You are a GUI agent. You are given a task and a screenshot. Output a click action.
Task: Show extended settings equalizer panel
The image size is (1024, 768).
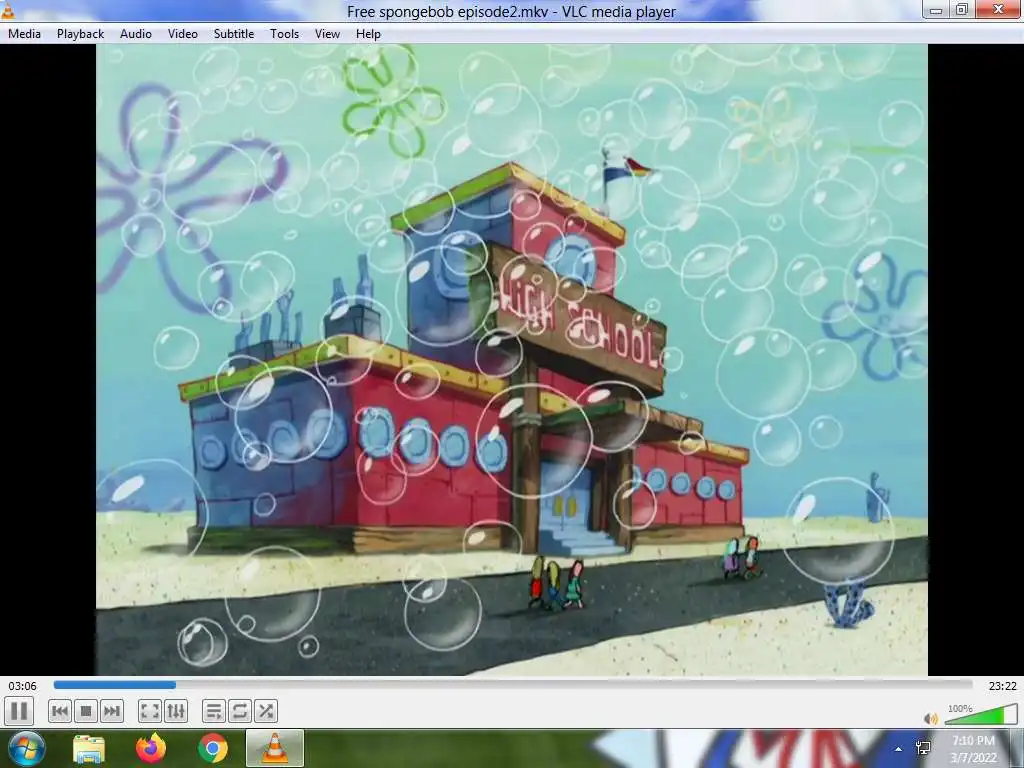176,711
